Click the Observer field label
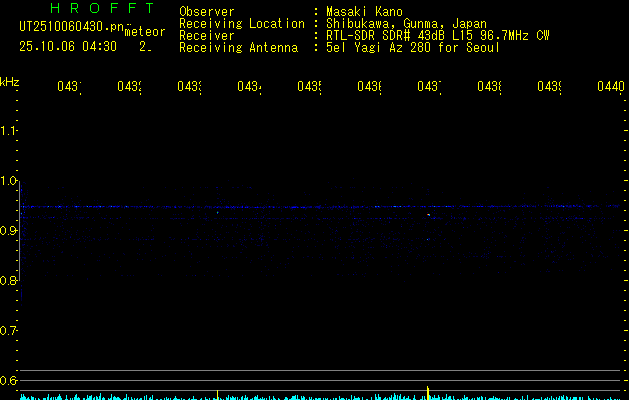This screenshot has width=629, height=400. tap(206, 11)
